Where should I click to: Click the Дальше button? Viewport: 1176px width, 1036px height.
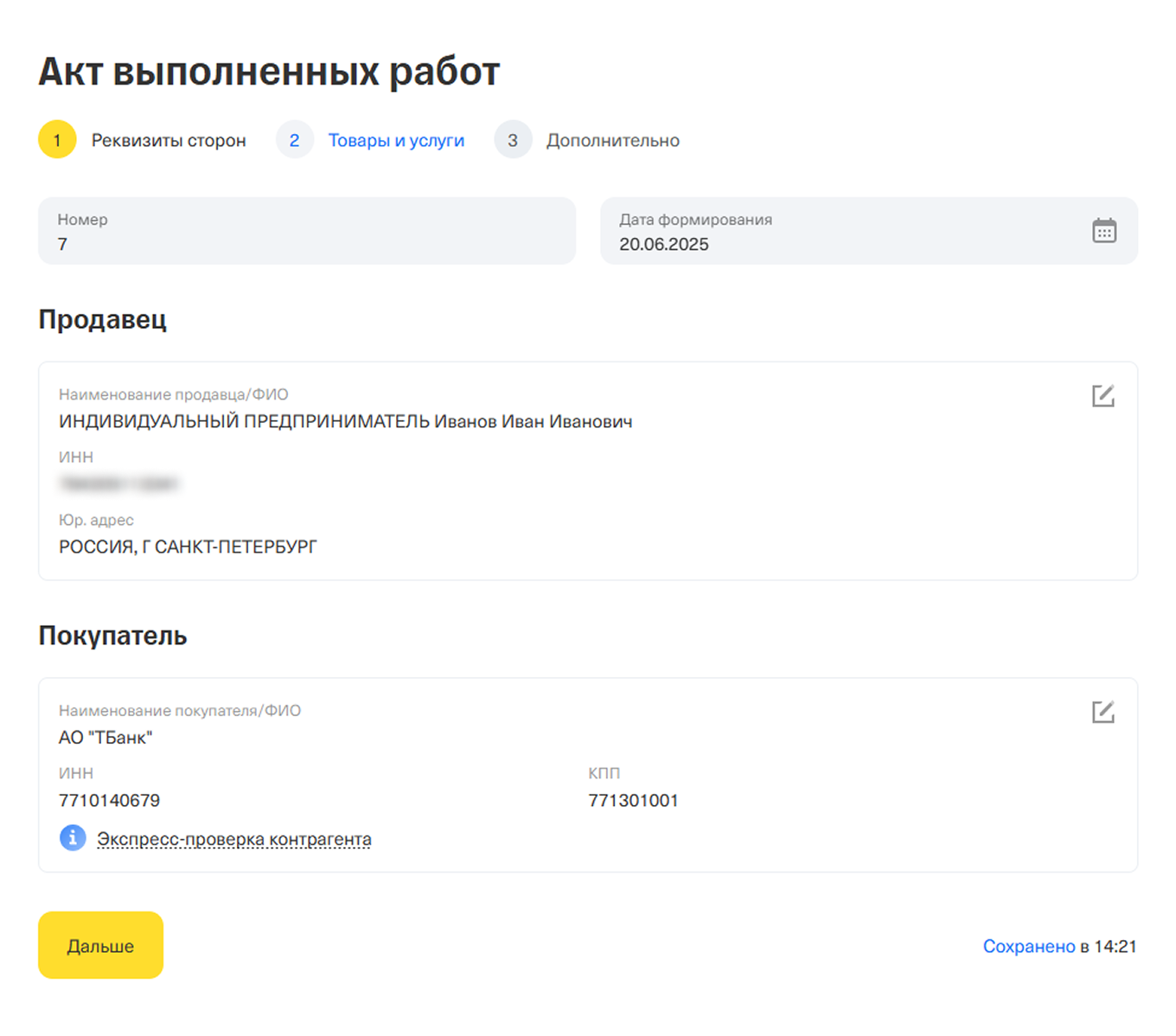[100, 945]
